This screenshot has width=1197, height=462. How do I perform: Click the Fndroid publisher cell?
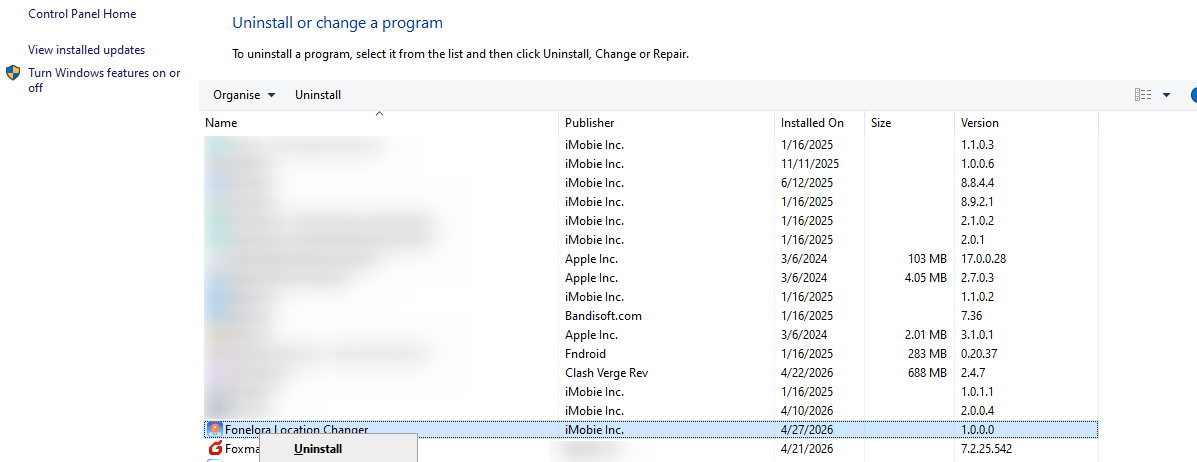(586, 354)
